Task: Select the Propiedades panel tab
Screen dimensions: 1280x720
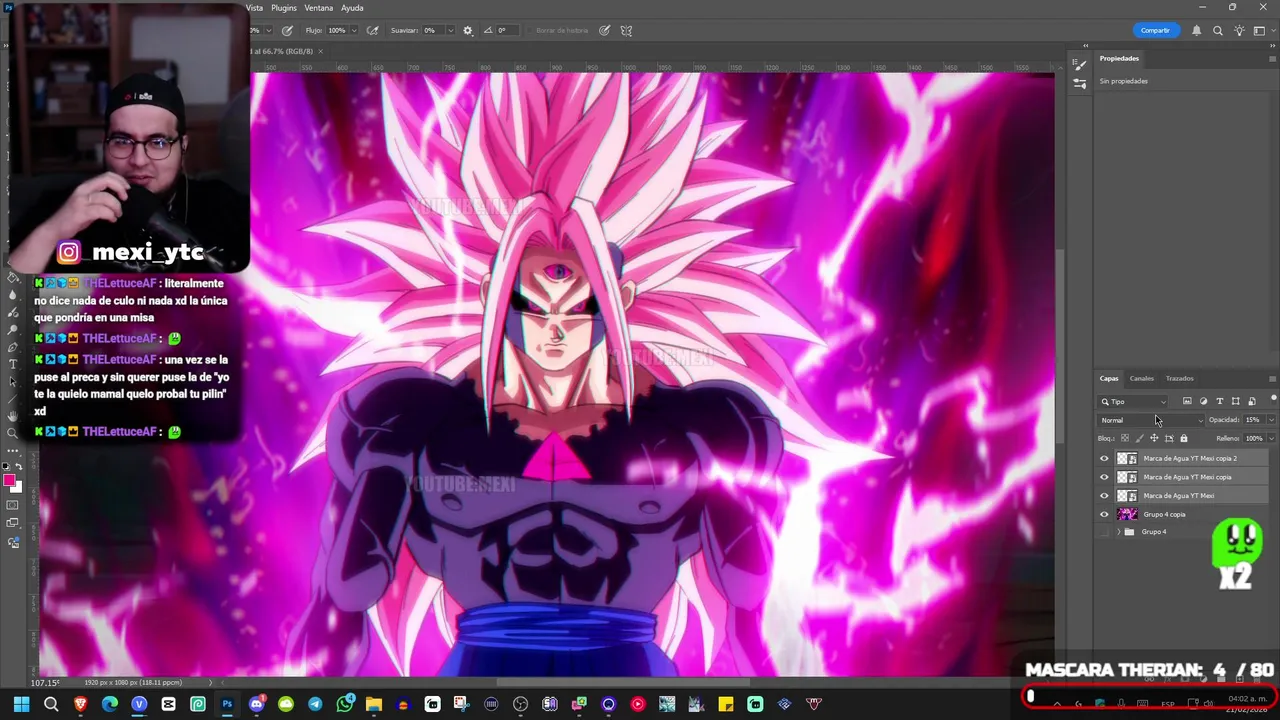Action: click(x=1119, y=58)
